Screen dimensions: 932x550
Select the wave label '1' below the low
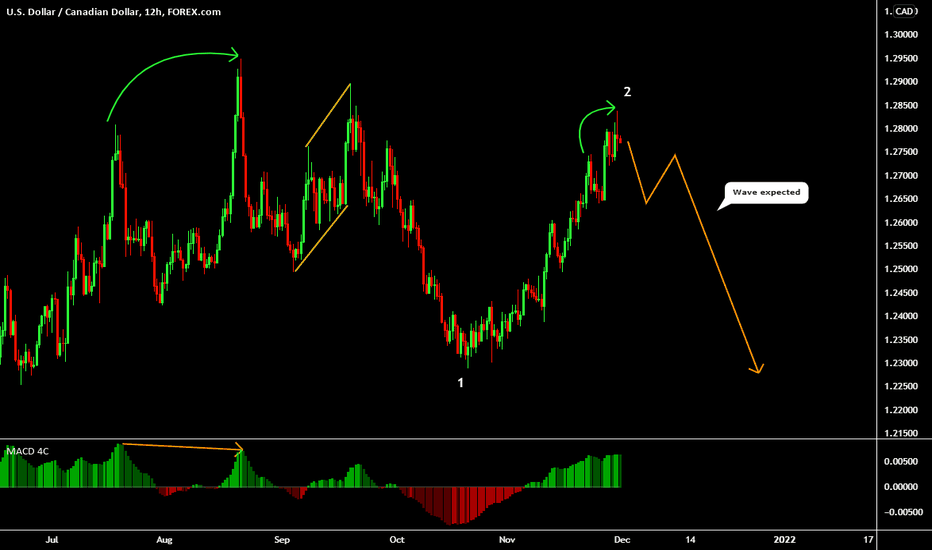[x=460, y=383]
